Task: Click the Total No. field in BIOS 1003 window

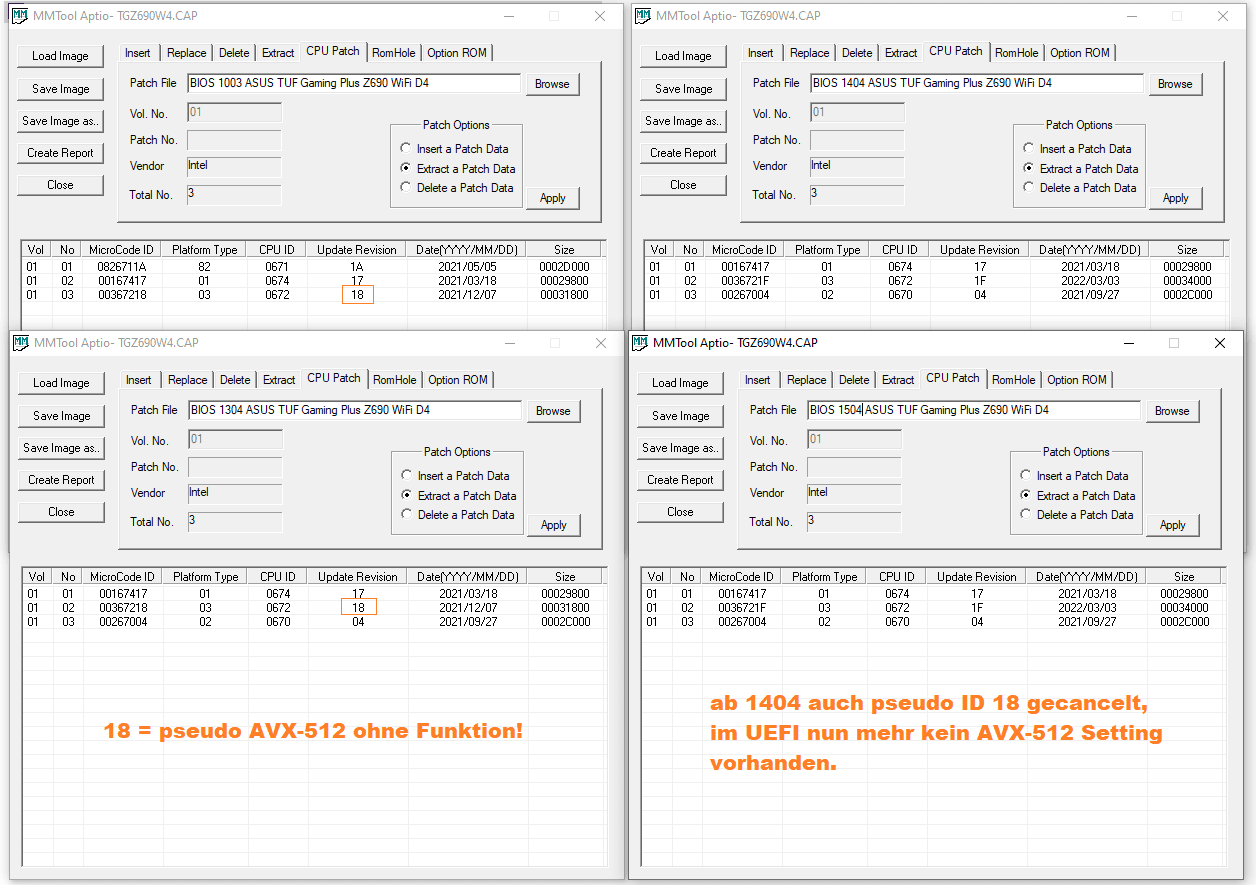Action: click(x=234, y=195)
